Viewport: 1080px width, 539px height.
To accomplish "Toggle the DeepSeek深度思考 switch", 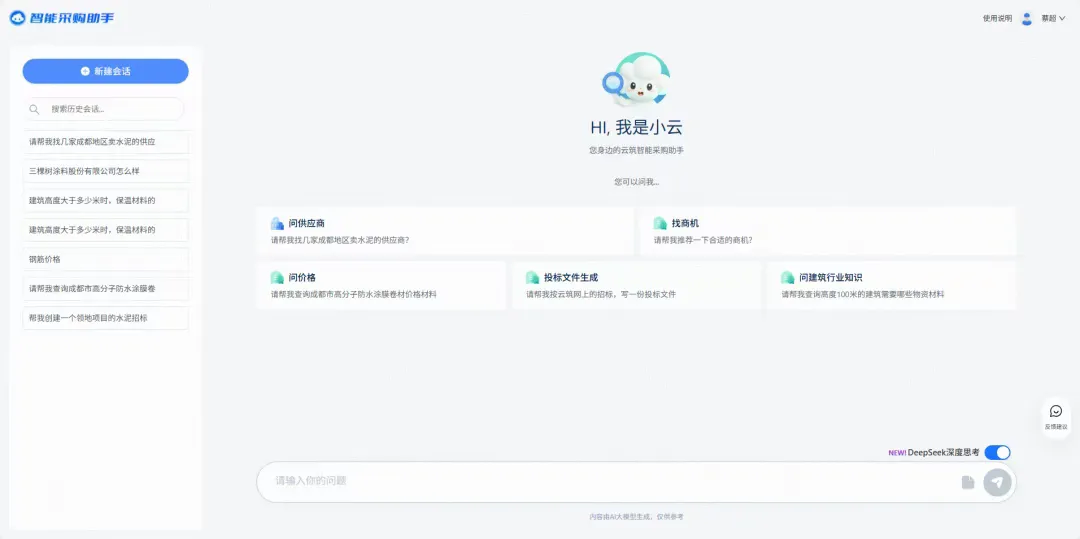I will (997, 452).
